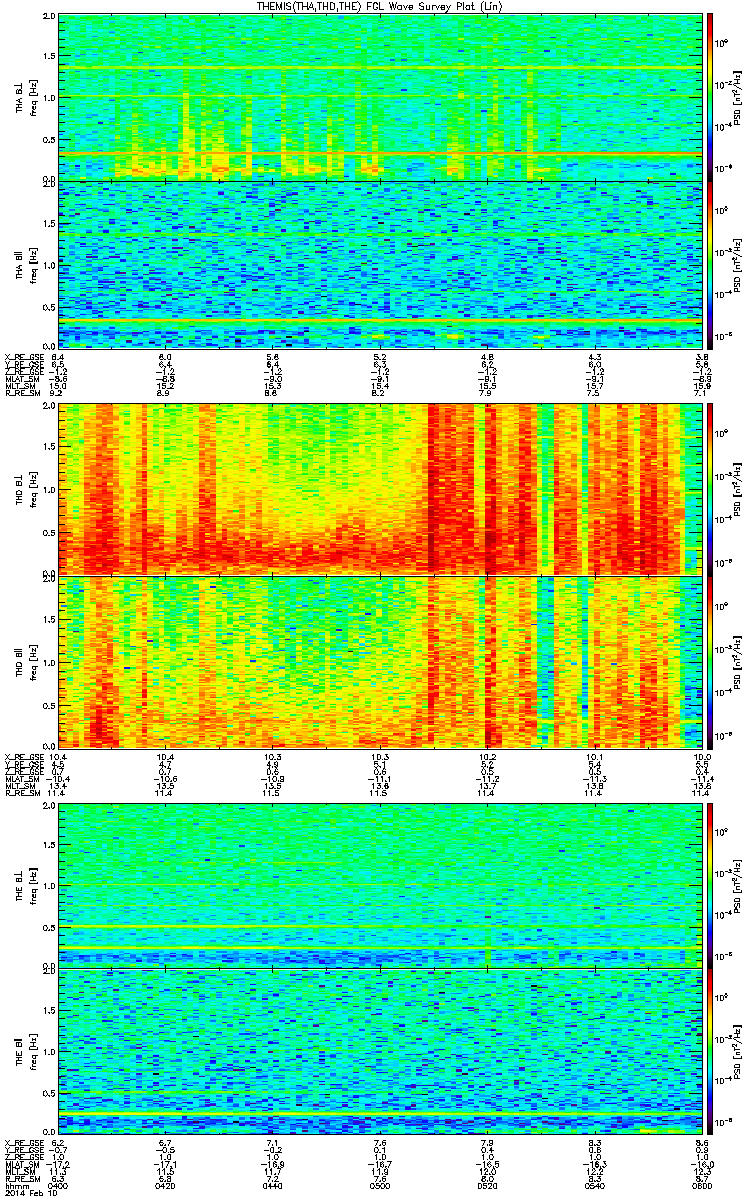Click the 0600 time tick label
This screenshot has width=750, height=1200.
click(x=702, y=1184)
